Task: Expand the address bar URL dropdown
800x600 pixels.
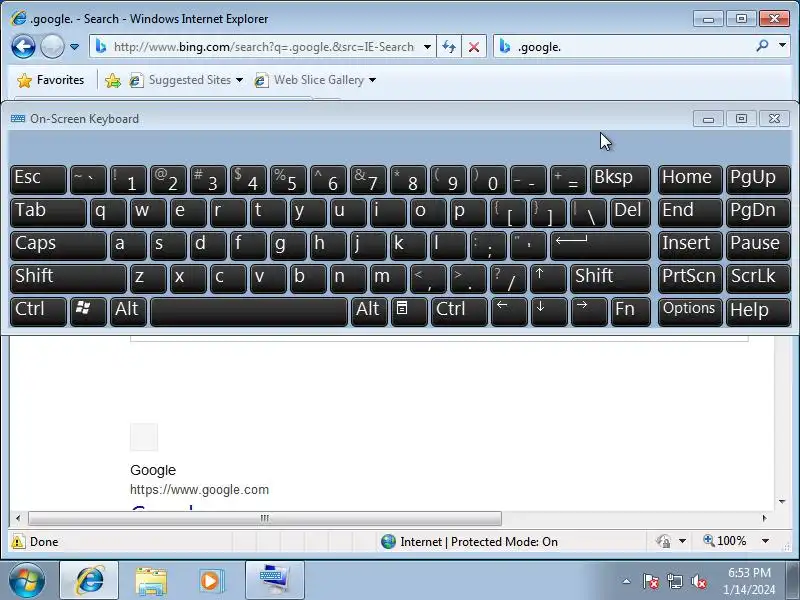Action: tap(427, 47)
